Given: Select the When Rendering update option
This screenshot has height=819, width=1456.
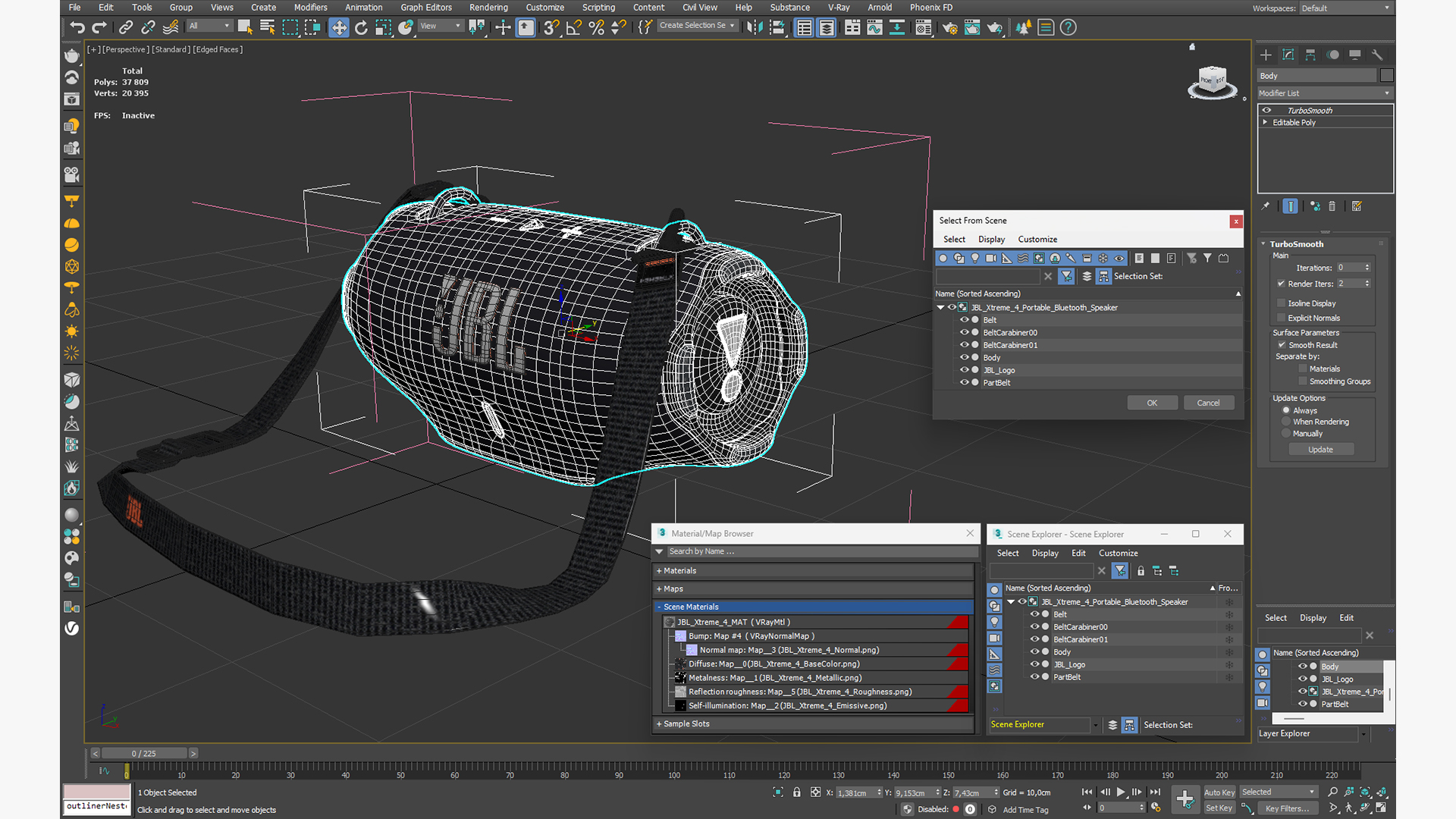Looking at the screenshot, I should 1286,422.
